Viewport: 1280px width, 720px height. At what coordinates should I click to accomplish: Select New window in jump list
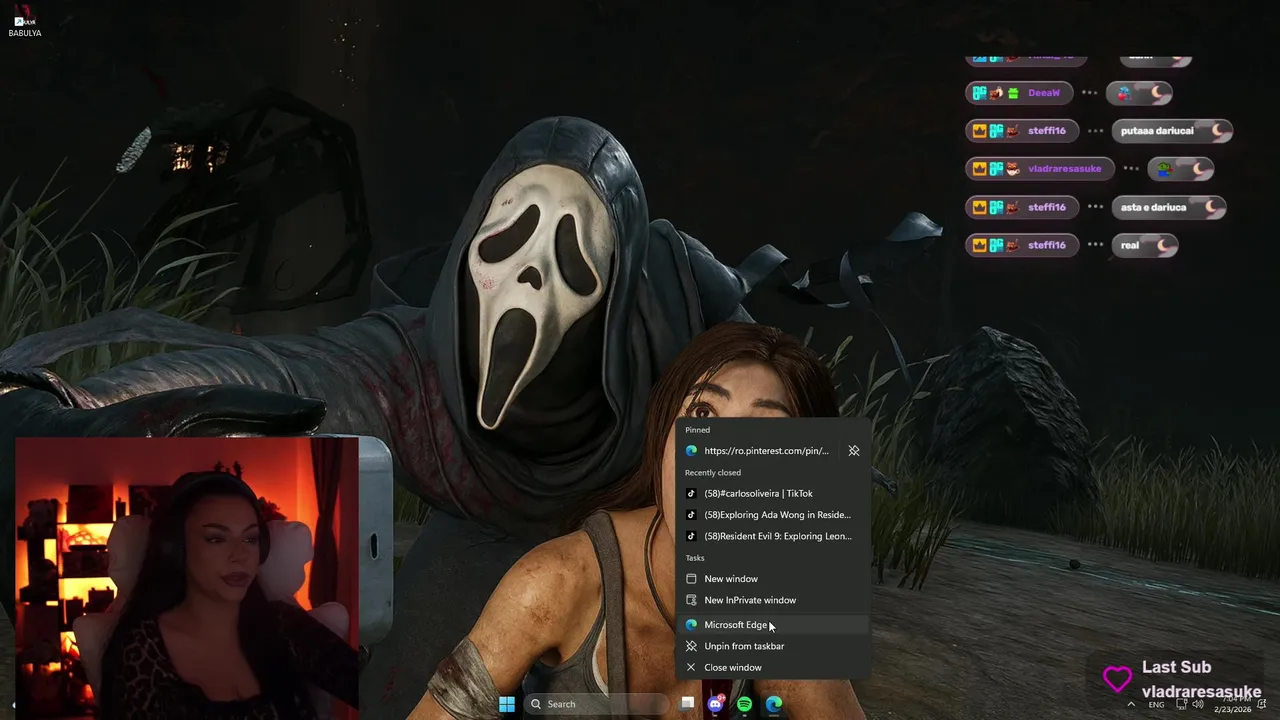(771, 579)
